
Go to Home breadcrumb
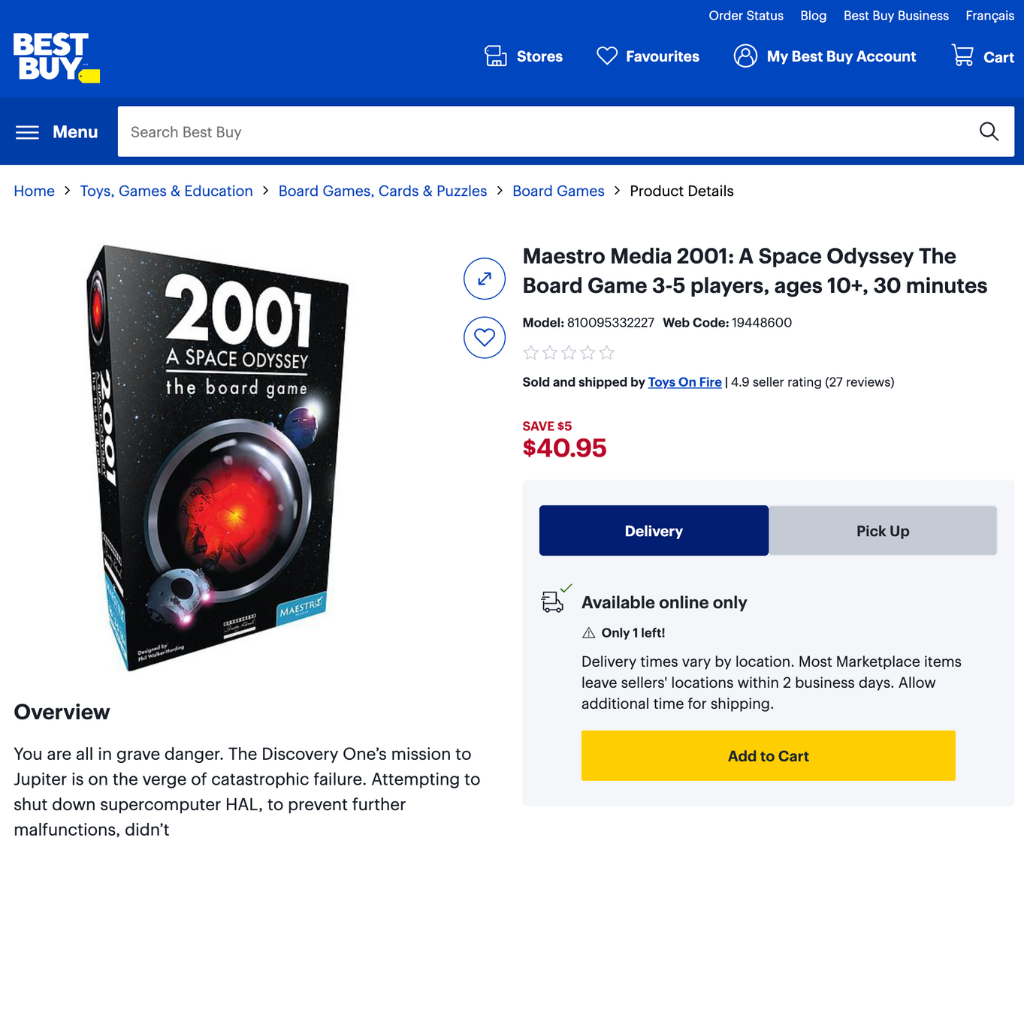pyautogui.click(x=34, y=191)
